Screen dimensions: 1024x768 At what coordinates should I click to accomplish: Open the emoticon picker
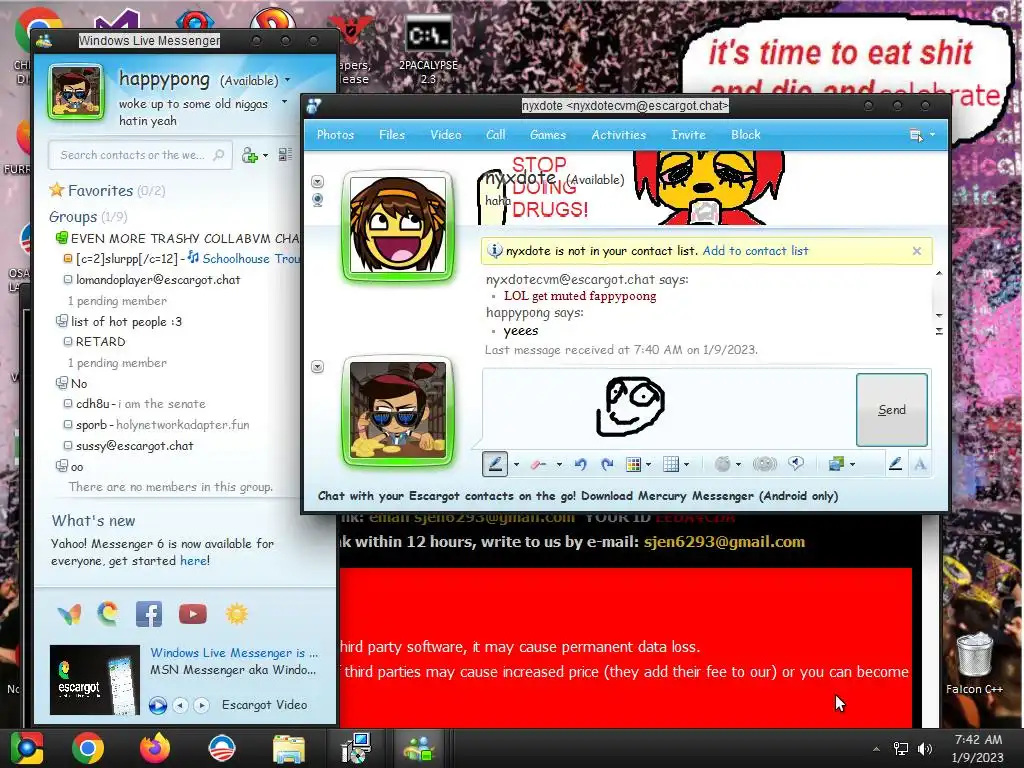(x=722, y=464)
